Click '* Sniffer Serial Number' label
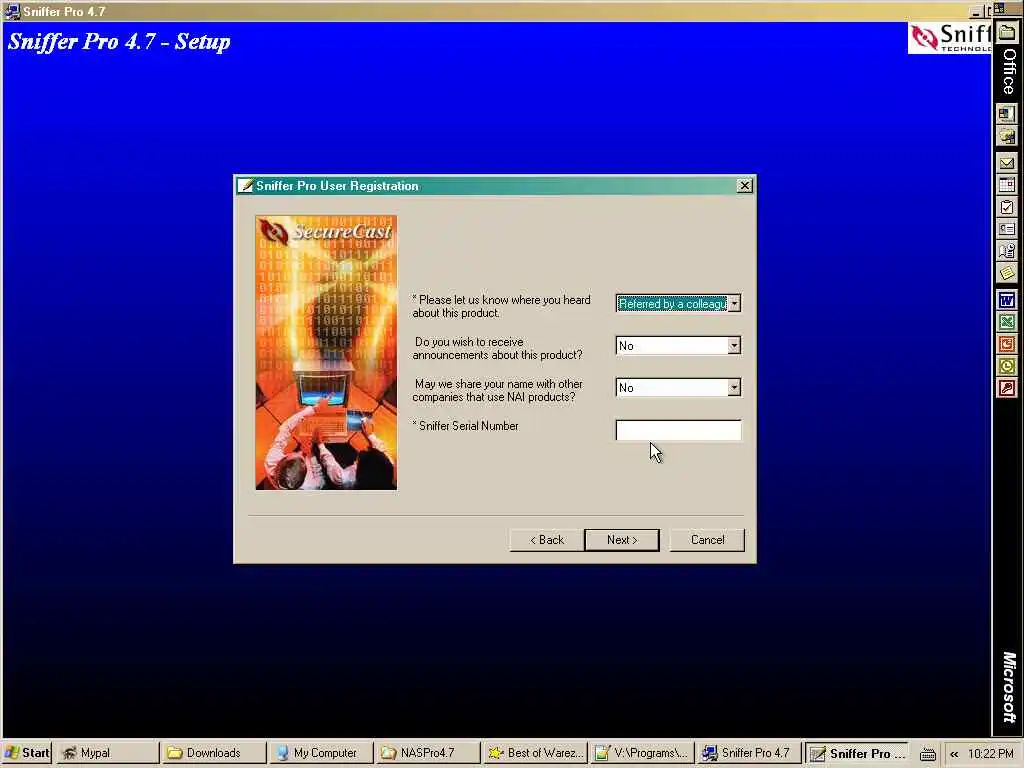The width and height of the screenshot is (1024, 768). [x=466, y=426]
